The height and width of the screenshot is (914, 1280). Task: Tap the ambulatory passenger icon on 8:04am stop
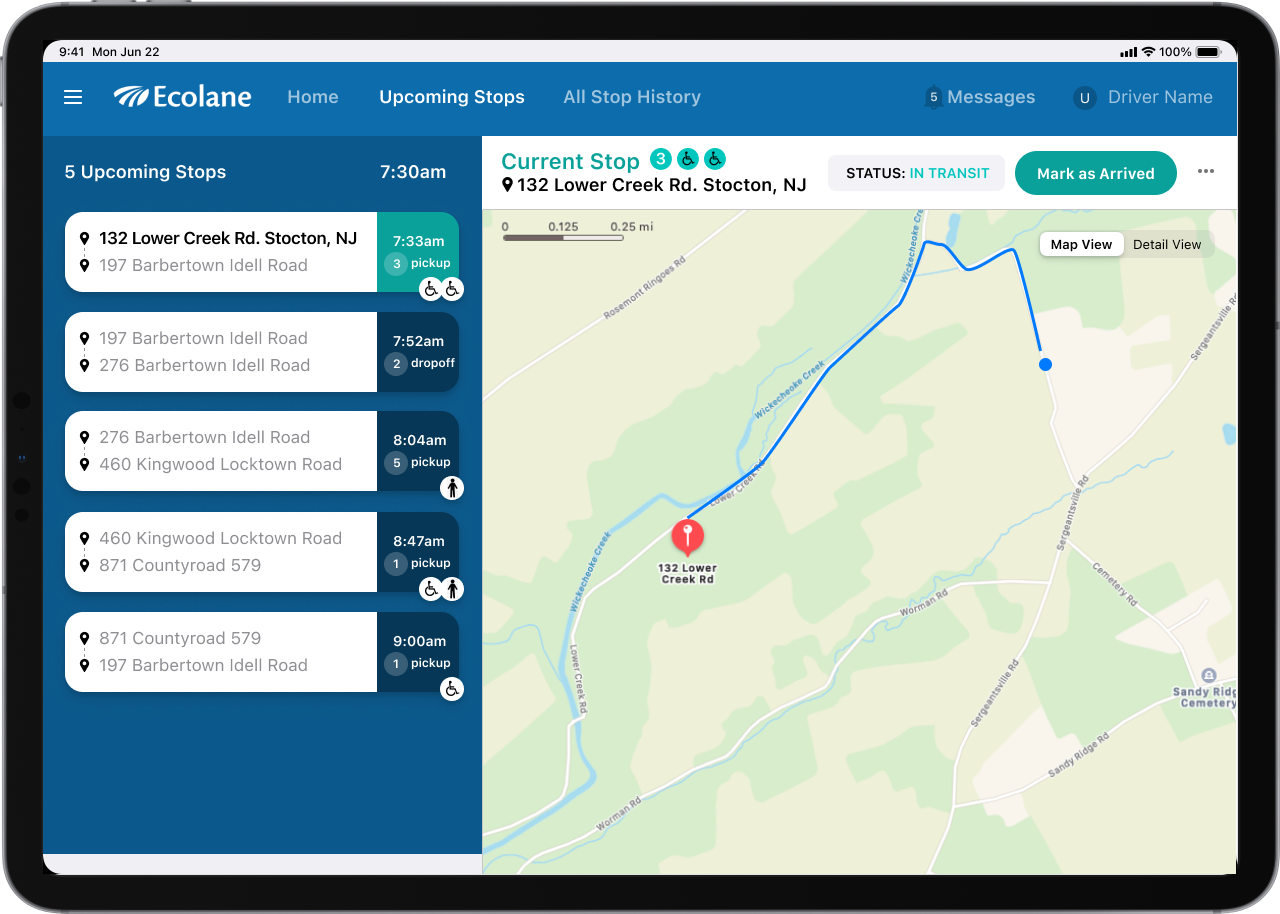[x=452, y=488]
